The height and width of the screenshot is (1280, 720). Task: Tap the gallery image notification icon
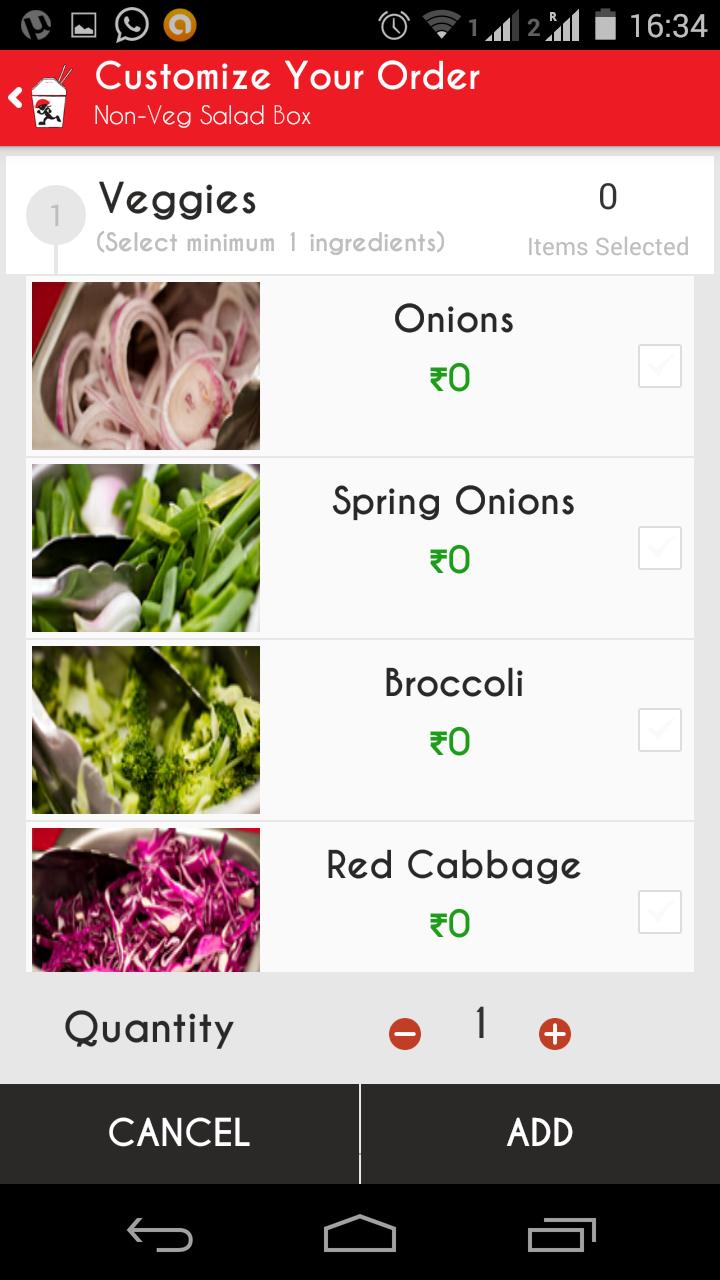pos(84,25)
